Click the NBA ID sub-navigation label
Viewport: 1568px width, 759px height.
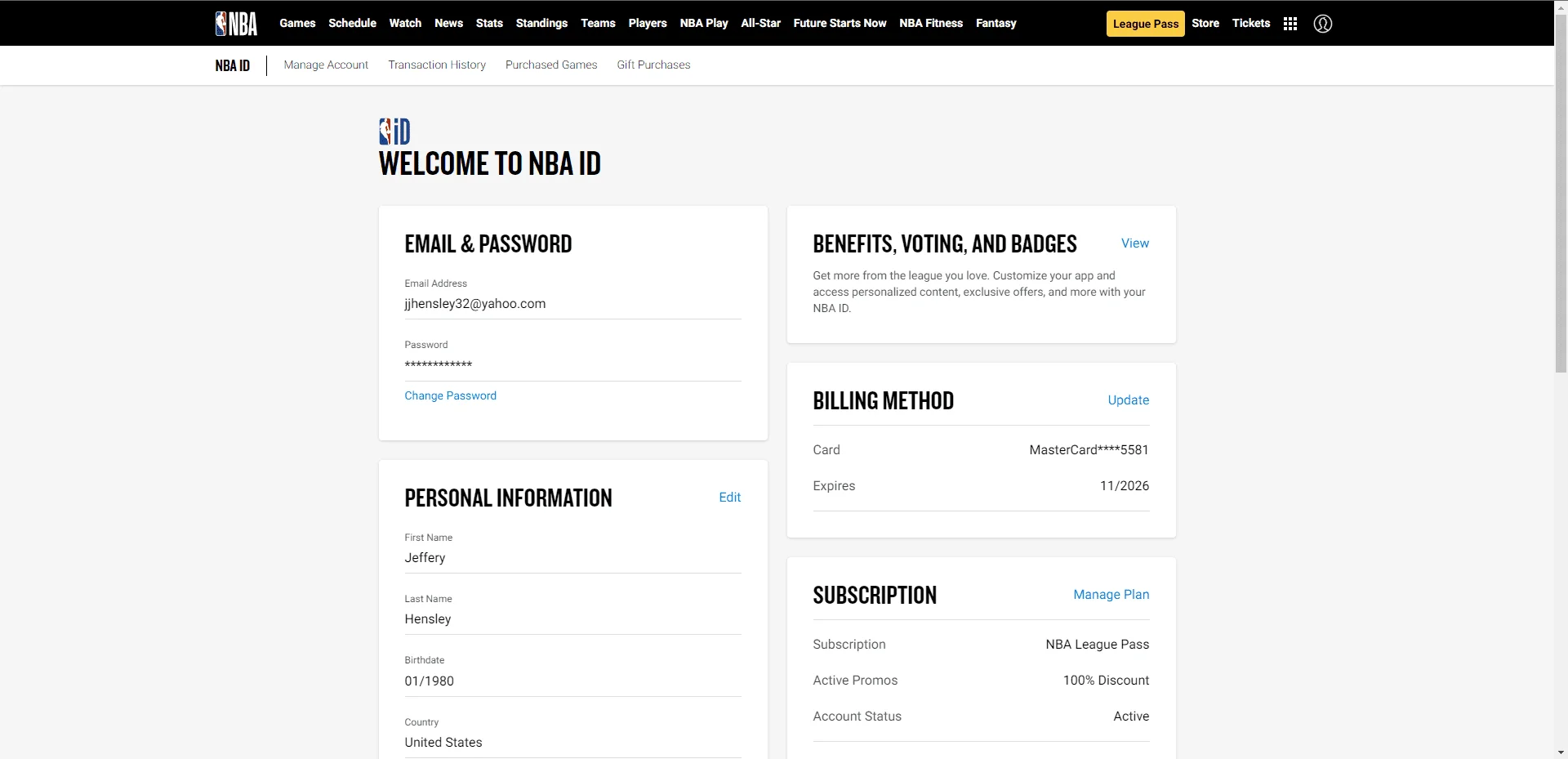pyautogui.click(x=233, y=65)
